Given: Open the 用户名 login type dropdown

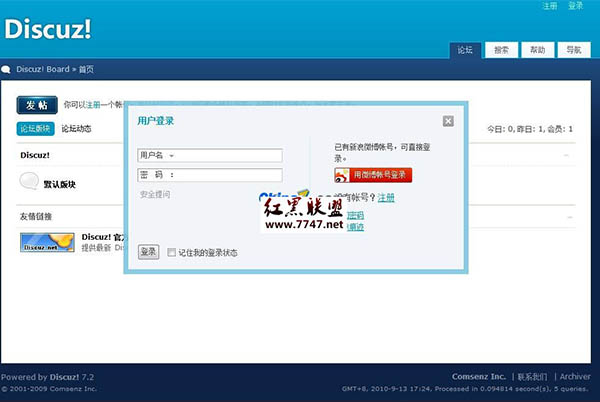Looking at the screenshot, I should tap(171, 156).
